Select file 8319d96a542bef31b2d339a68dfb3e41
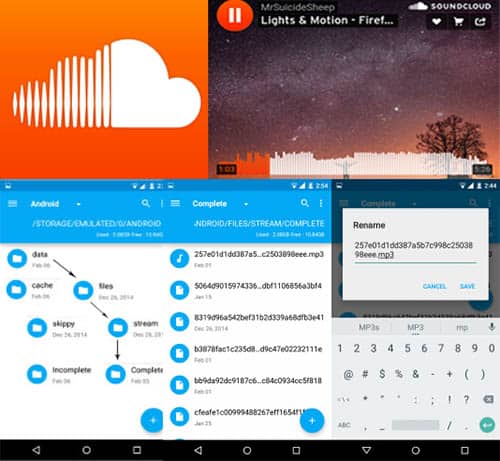Screen dimensions: 500x461 pyautogui.click(x=247, y=322)
